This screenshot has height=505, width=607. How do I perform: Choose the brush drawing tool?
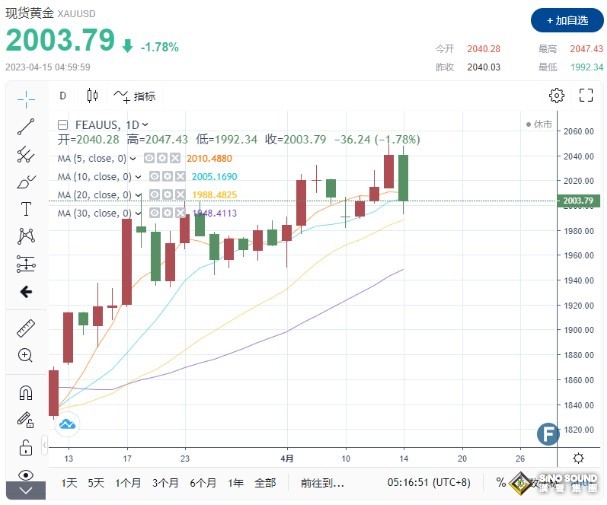pyautogui.click(x=25, y=182)
